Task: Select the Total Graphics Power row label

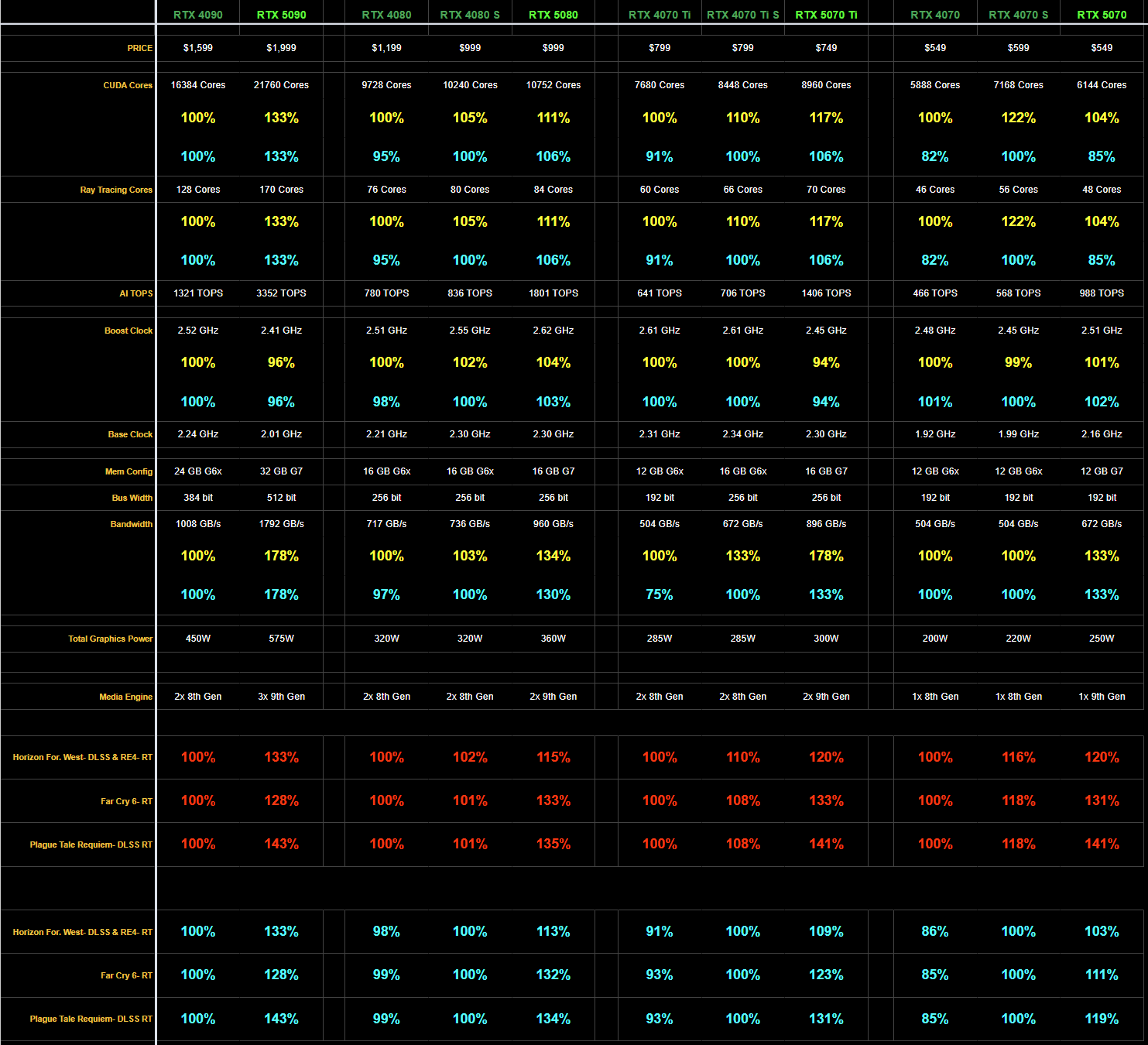Action: tap(110, 639)
